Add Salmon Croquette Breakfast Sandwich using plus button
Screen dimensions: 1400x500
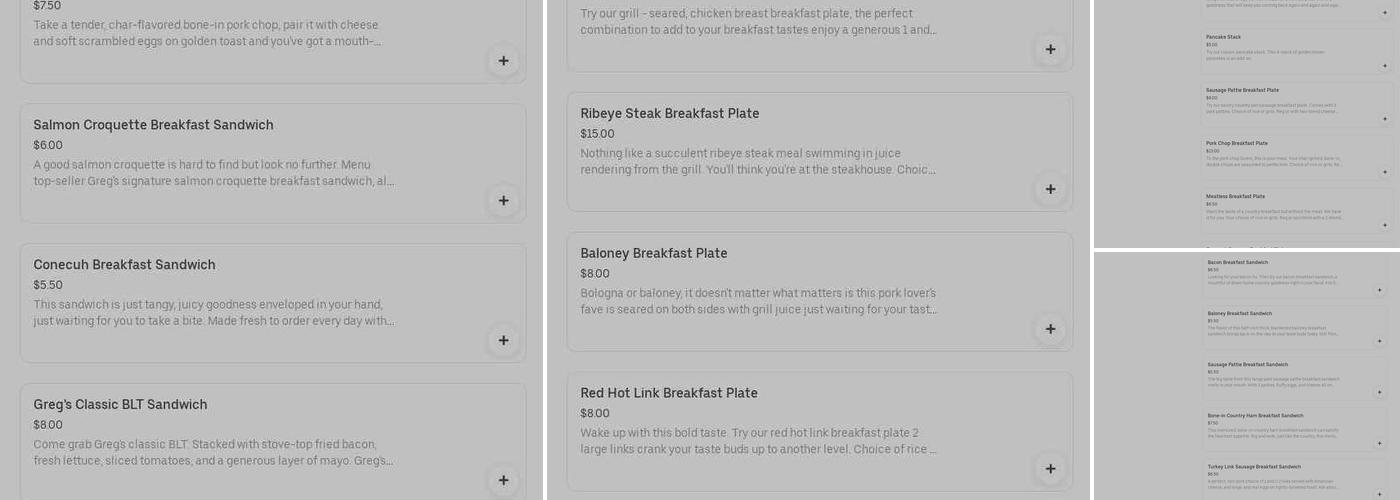pos(503,201)
